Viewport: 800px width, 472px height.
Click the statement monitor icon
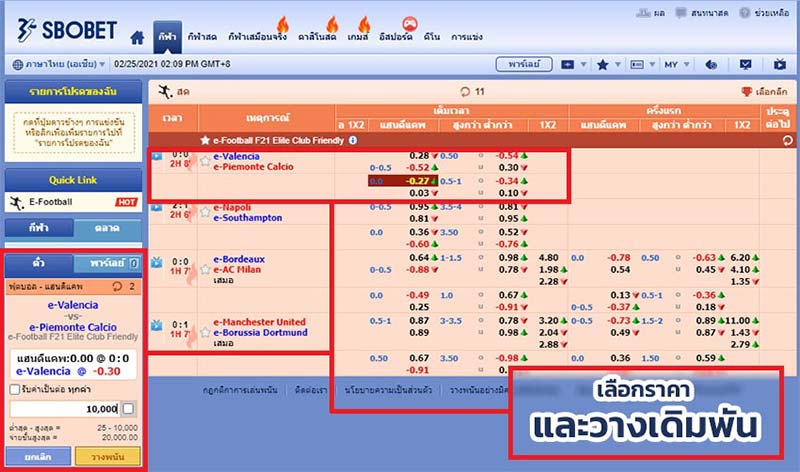[745, 64]
